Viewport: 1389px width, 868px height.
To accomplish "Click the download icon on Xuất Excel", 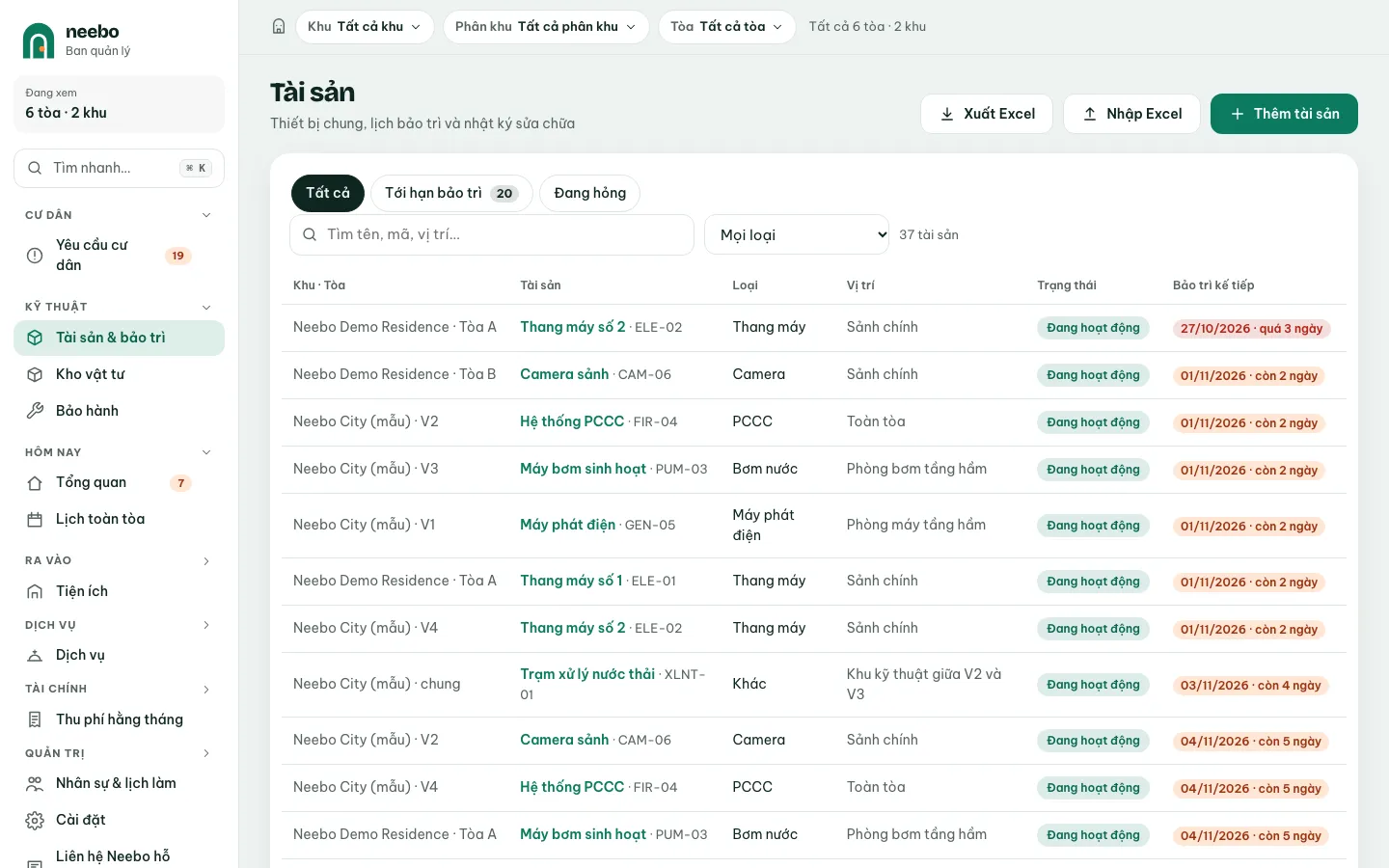I will click(947, 114).
